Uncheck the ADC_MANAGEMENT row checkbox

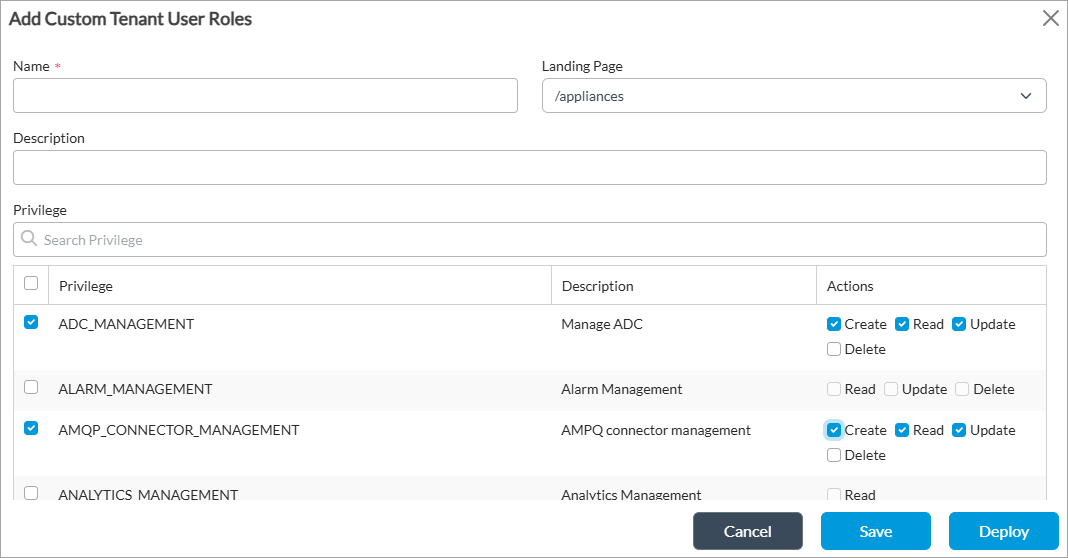click(31, 322)
